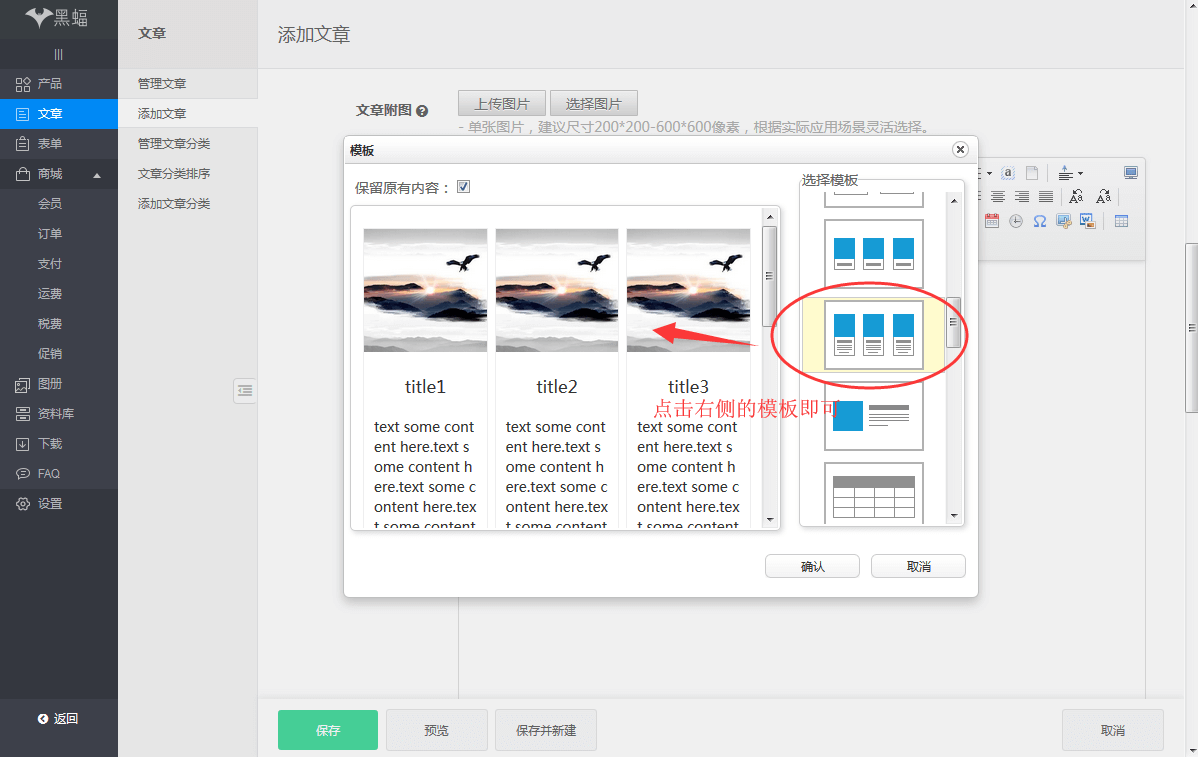Click the screenshot capture icon in toolbar

tap(1063, 221)
